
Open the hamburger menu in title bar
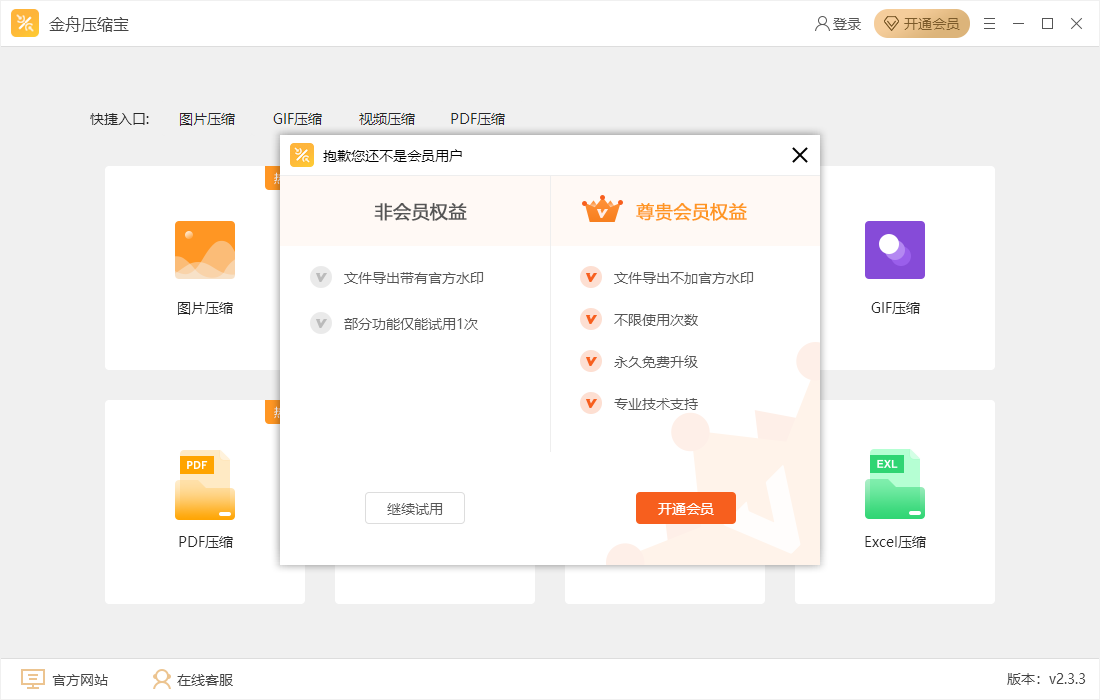(x=989, y=24)
